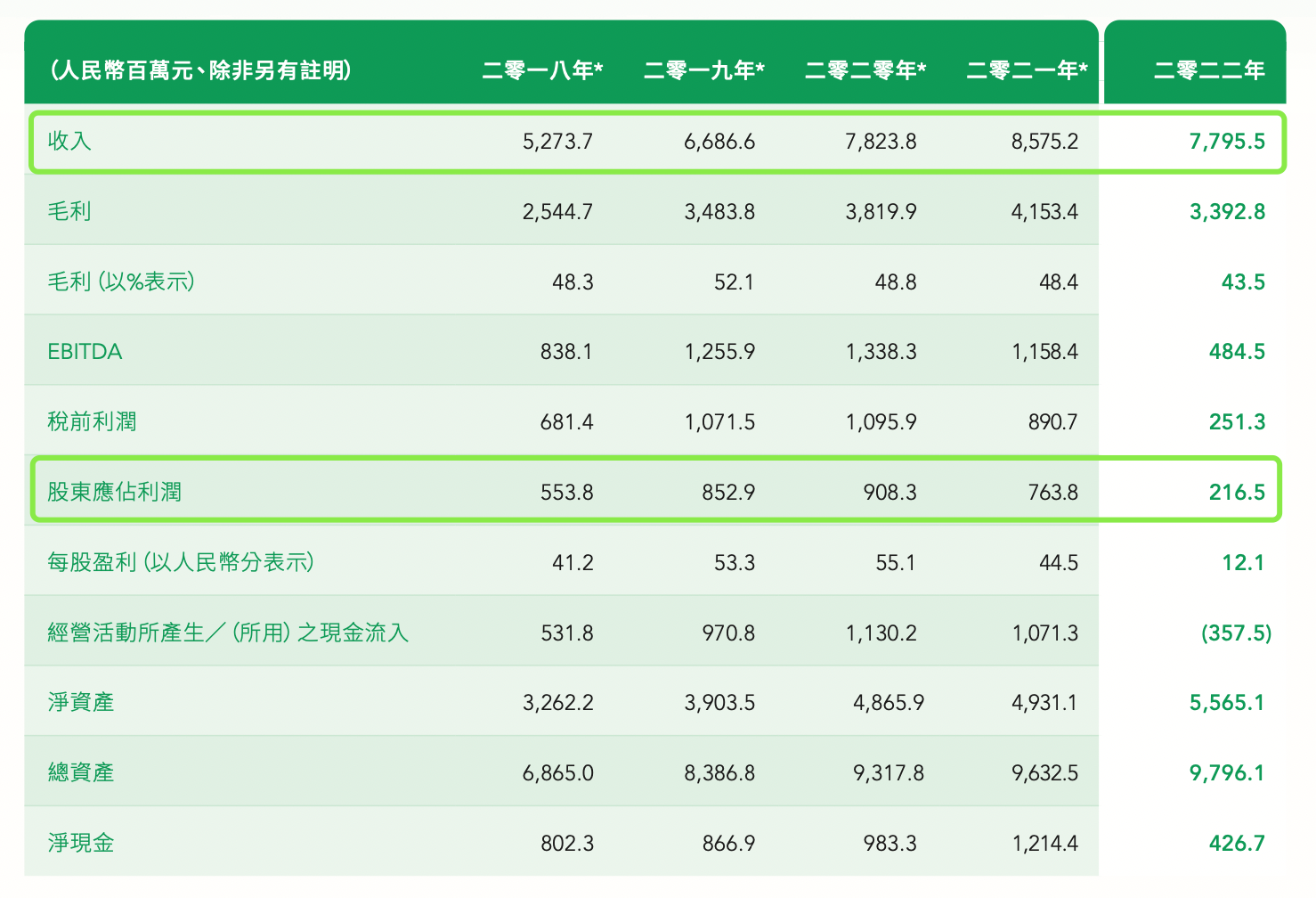The height and width of the screenshot is (898, 1316).
Task: Select the 毛利 (以%表示) row label
Action: (120, 282)
